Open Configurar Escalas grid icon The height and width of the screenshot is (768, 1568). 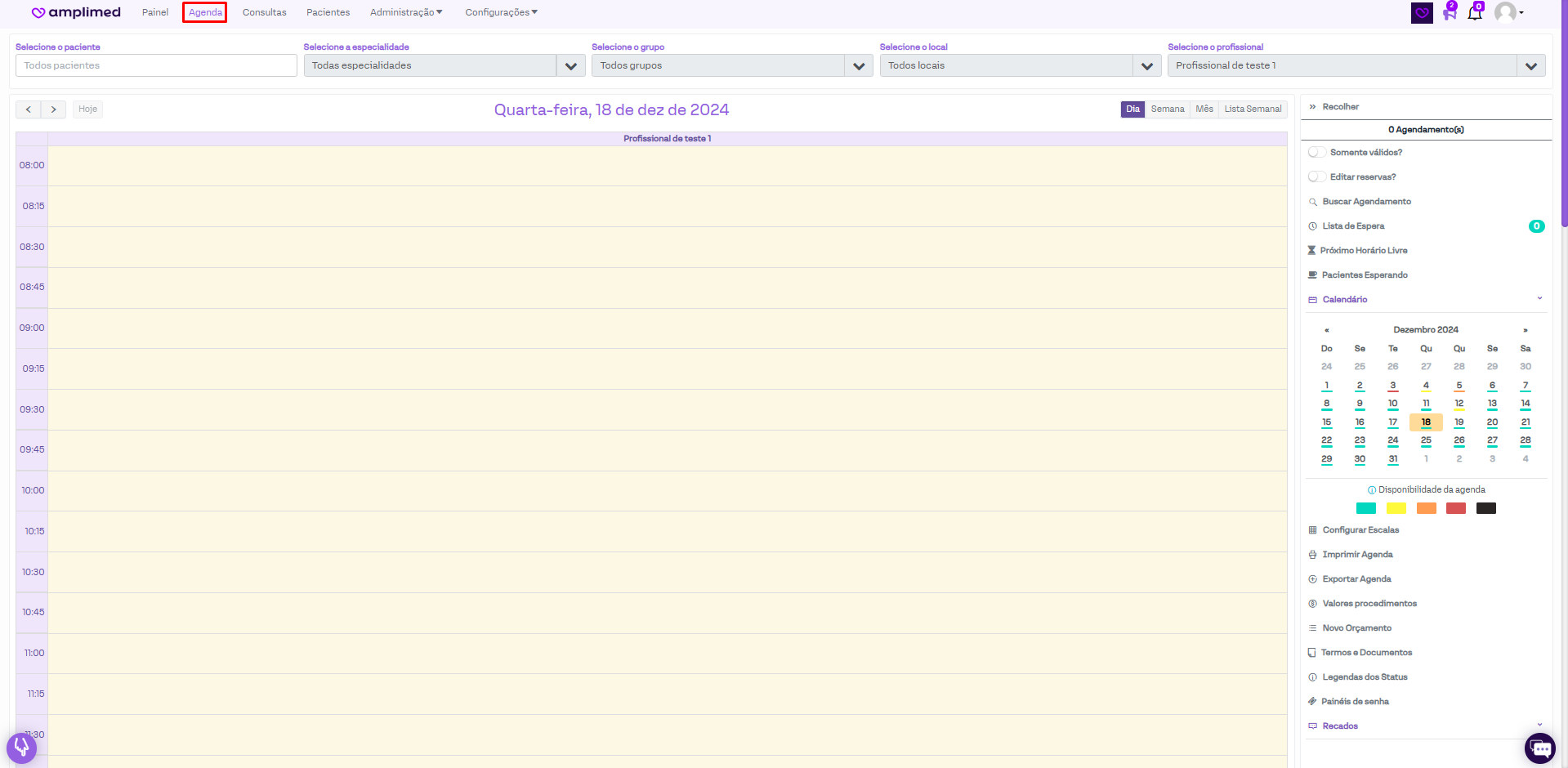[1312, 530]
